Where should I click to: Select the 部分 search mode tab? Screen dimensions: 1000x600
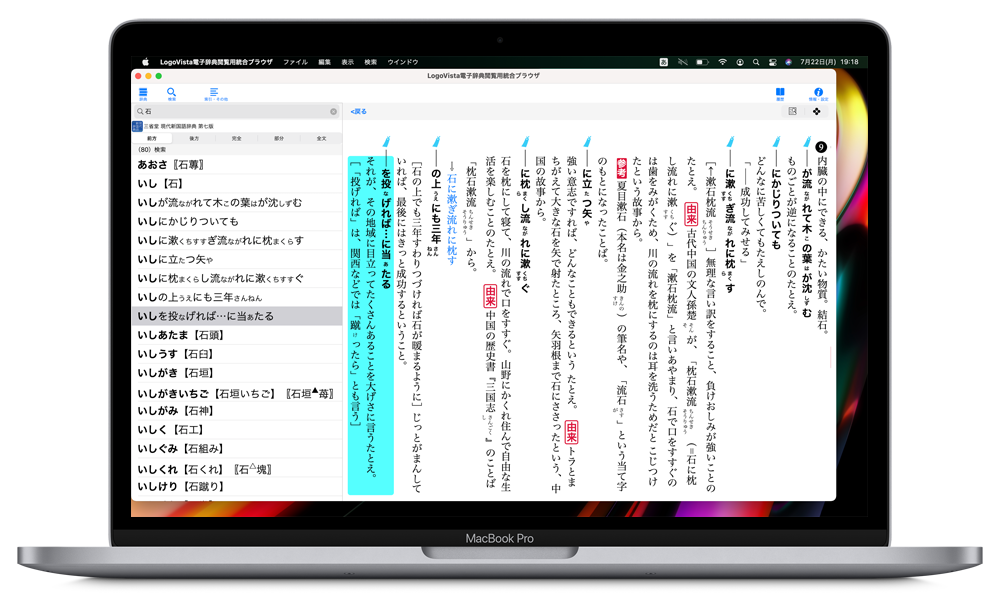(279, 138)
